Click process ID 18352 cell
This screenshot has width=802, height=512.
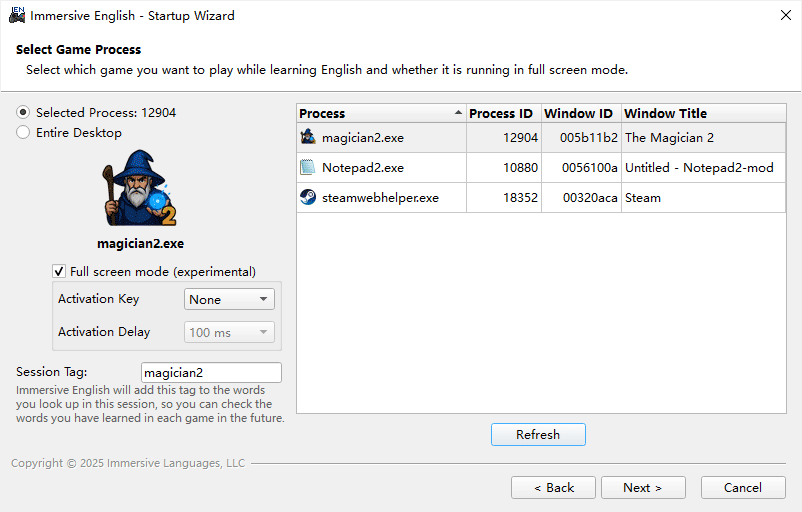click(x=504, y=197)
